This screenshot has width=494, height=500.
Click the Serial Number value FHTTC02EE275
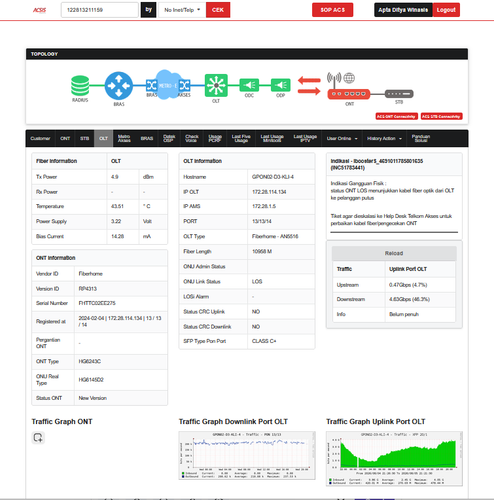(97, 303)
